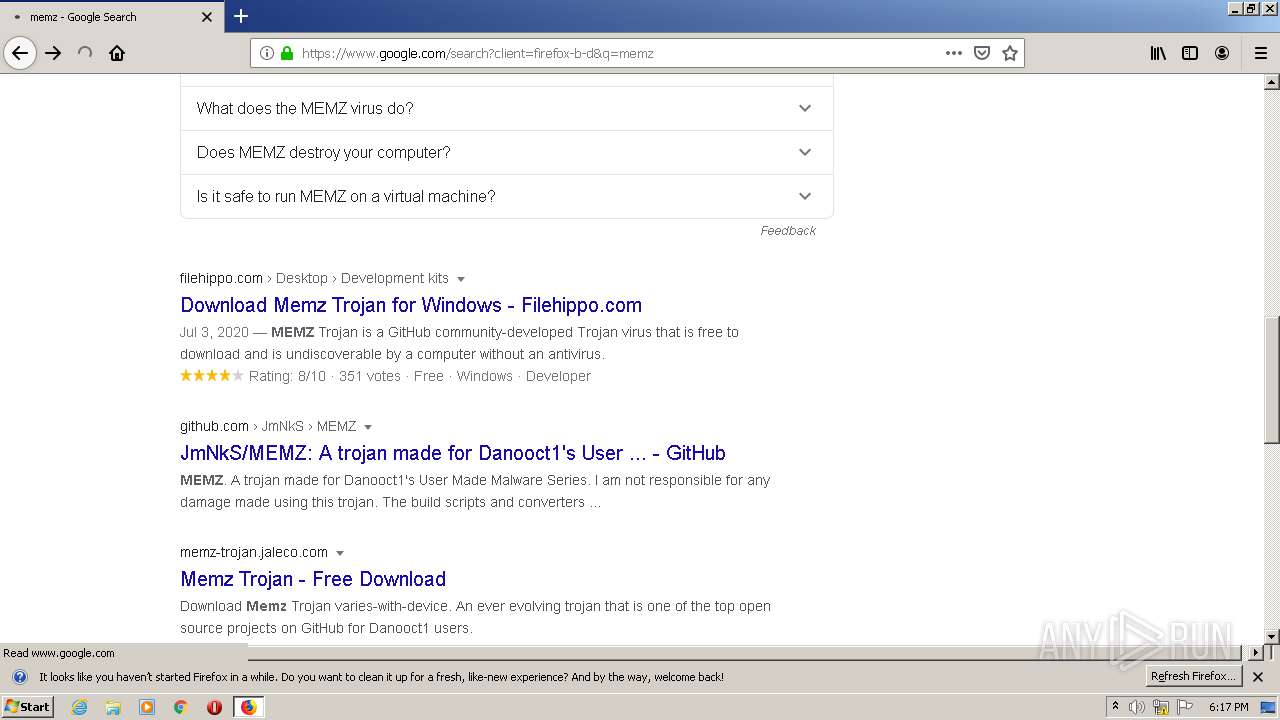Screen dimensions: 1280x720
Task: Open the Library bookmarks view
Action: click(1158, 53)
